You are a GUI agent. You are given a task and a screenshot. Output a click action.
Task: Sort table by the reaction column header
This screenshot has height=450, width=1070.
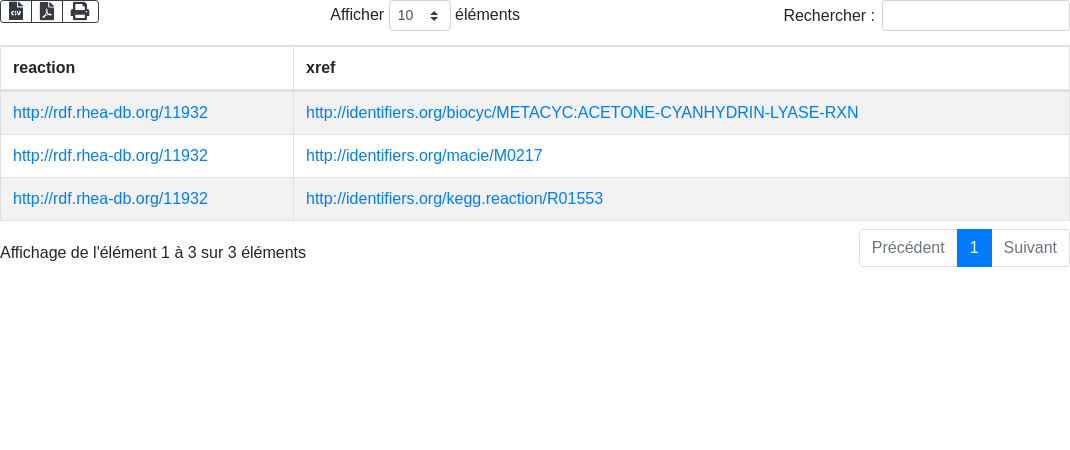click(x=44, y=67)
